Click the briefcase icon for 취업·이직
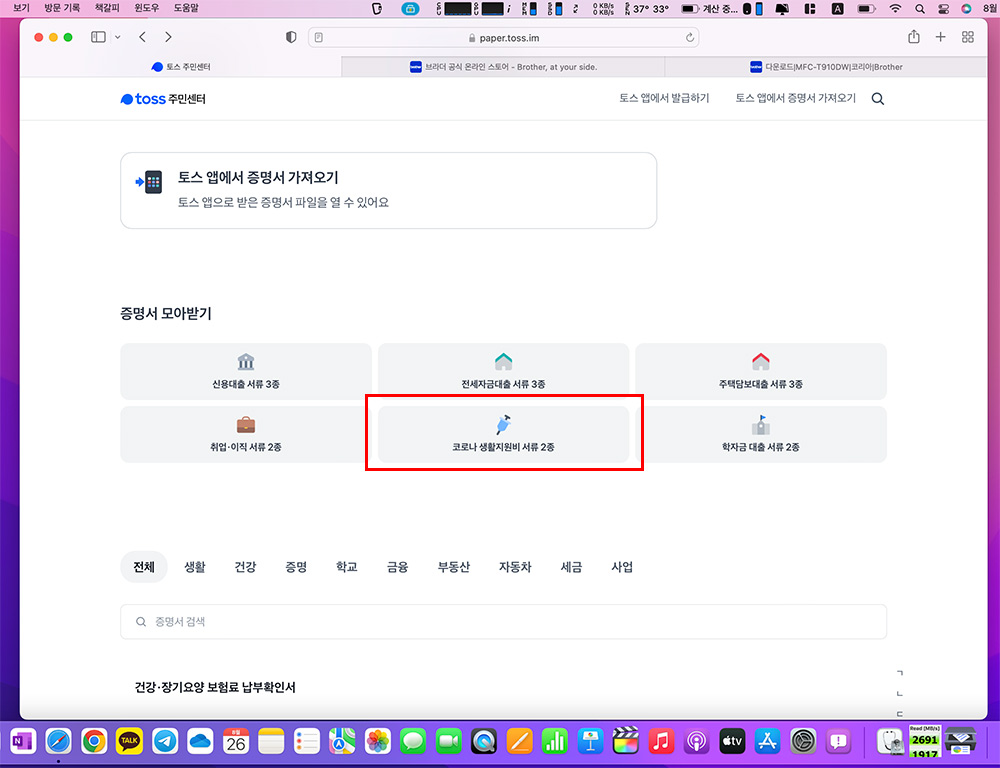Screen dimensions: 1000x768 click(246, 425)
